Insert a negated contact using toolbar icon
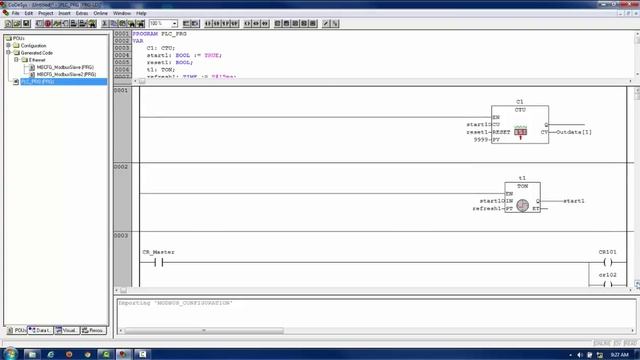Screen dimensions: 640x360 217,24
